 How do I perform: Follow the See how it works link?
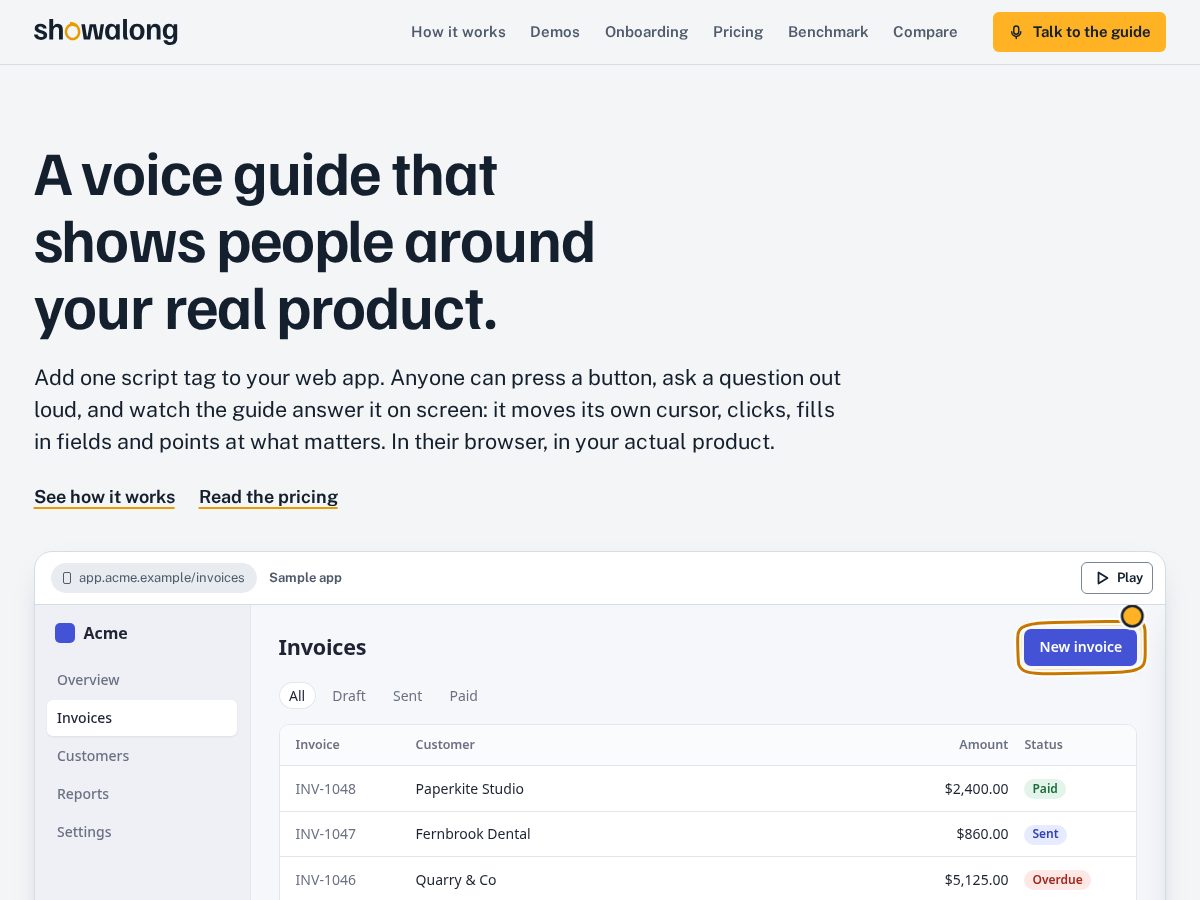tap(104, 497)
